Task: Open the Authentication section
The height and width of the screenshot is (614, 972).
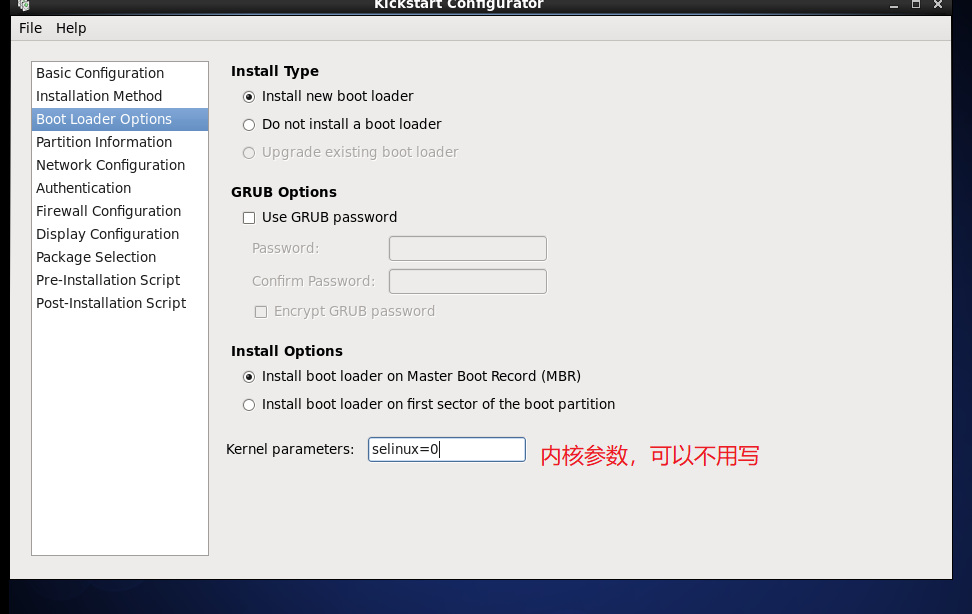Action: [120, 188]
